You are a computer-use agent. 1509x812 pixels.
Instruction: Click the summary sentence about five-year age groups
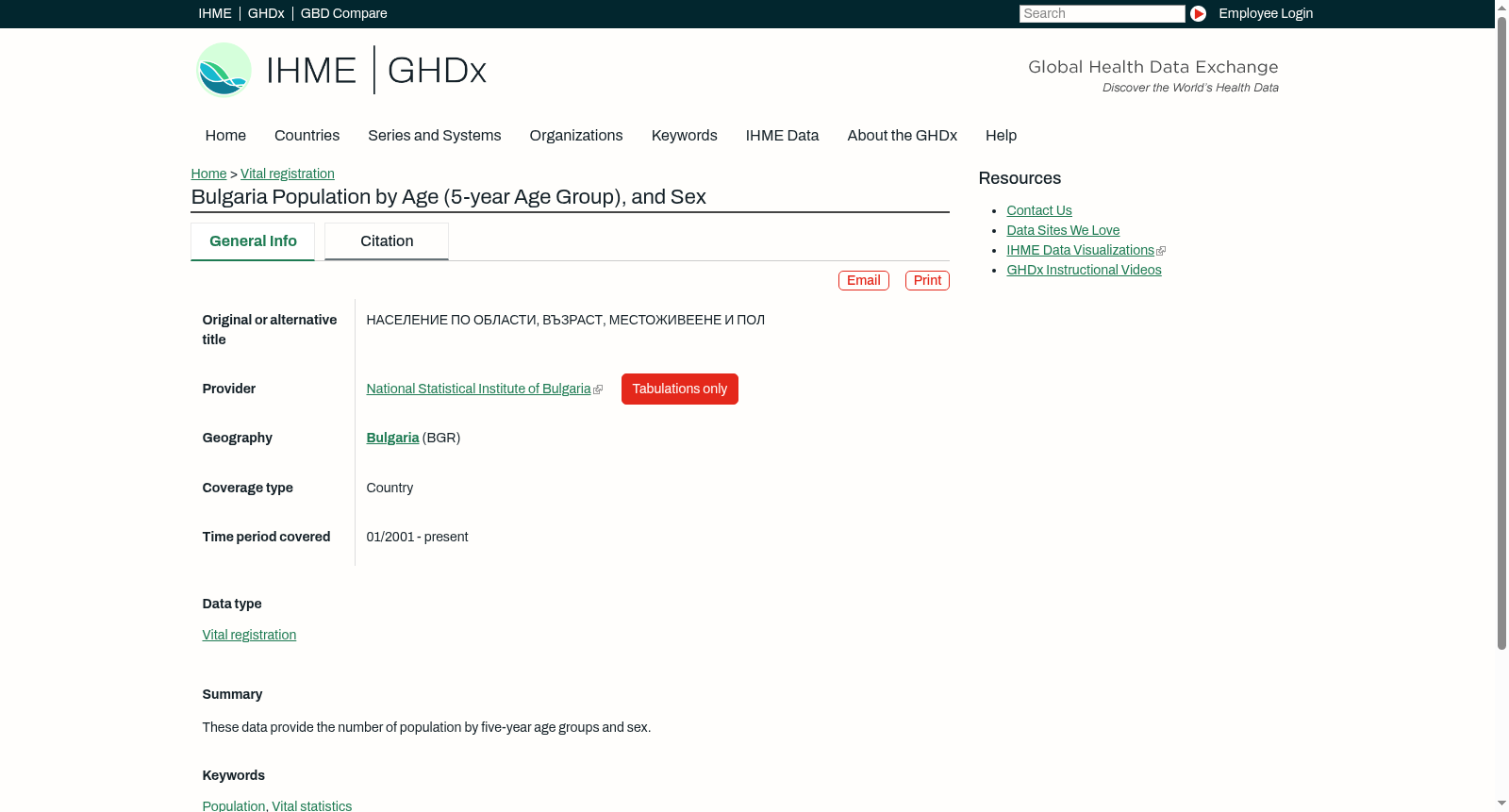(x=426, y=727)
